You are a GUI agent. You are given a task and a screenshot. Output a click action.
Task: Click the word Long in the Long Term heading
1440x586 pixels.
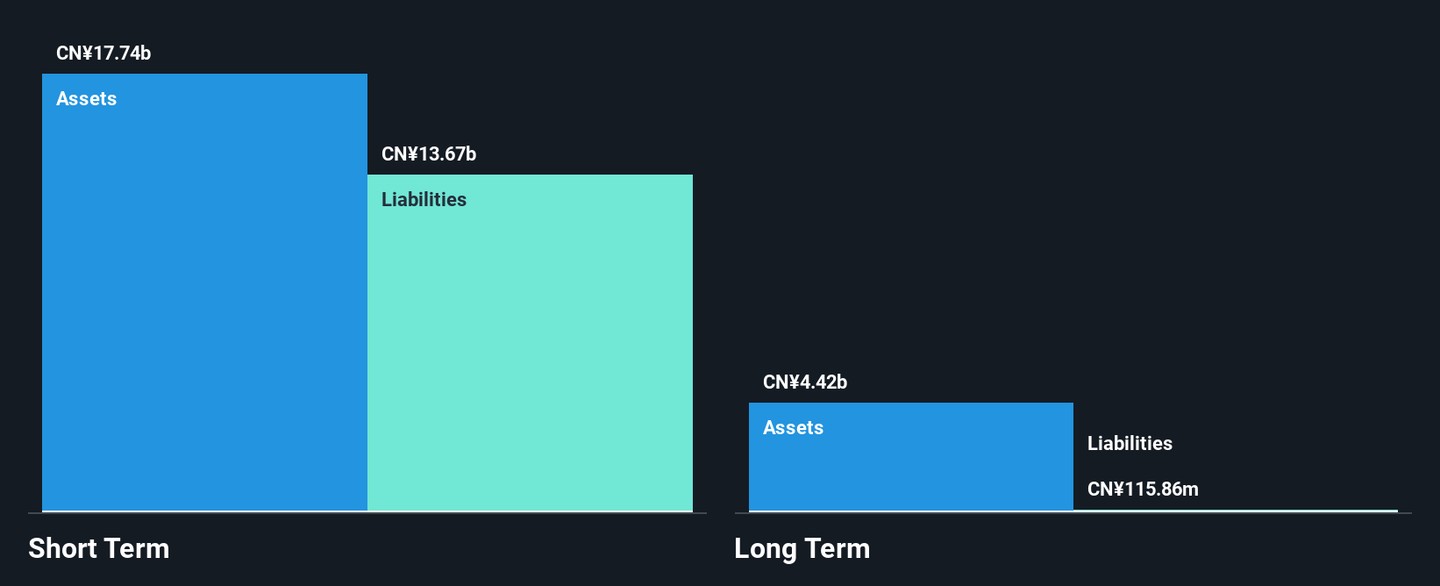765,549
